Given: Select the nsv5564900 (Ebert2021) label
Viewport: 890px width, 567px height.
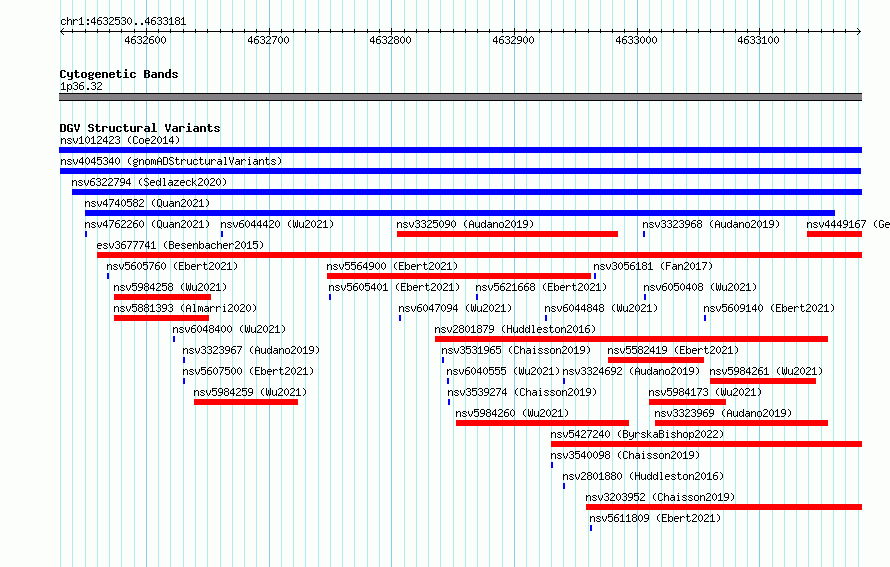Looking at the screenshot, I should tap(392, 266).
